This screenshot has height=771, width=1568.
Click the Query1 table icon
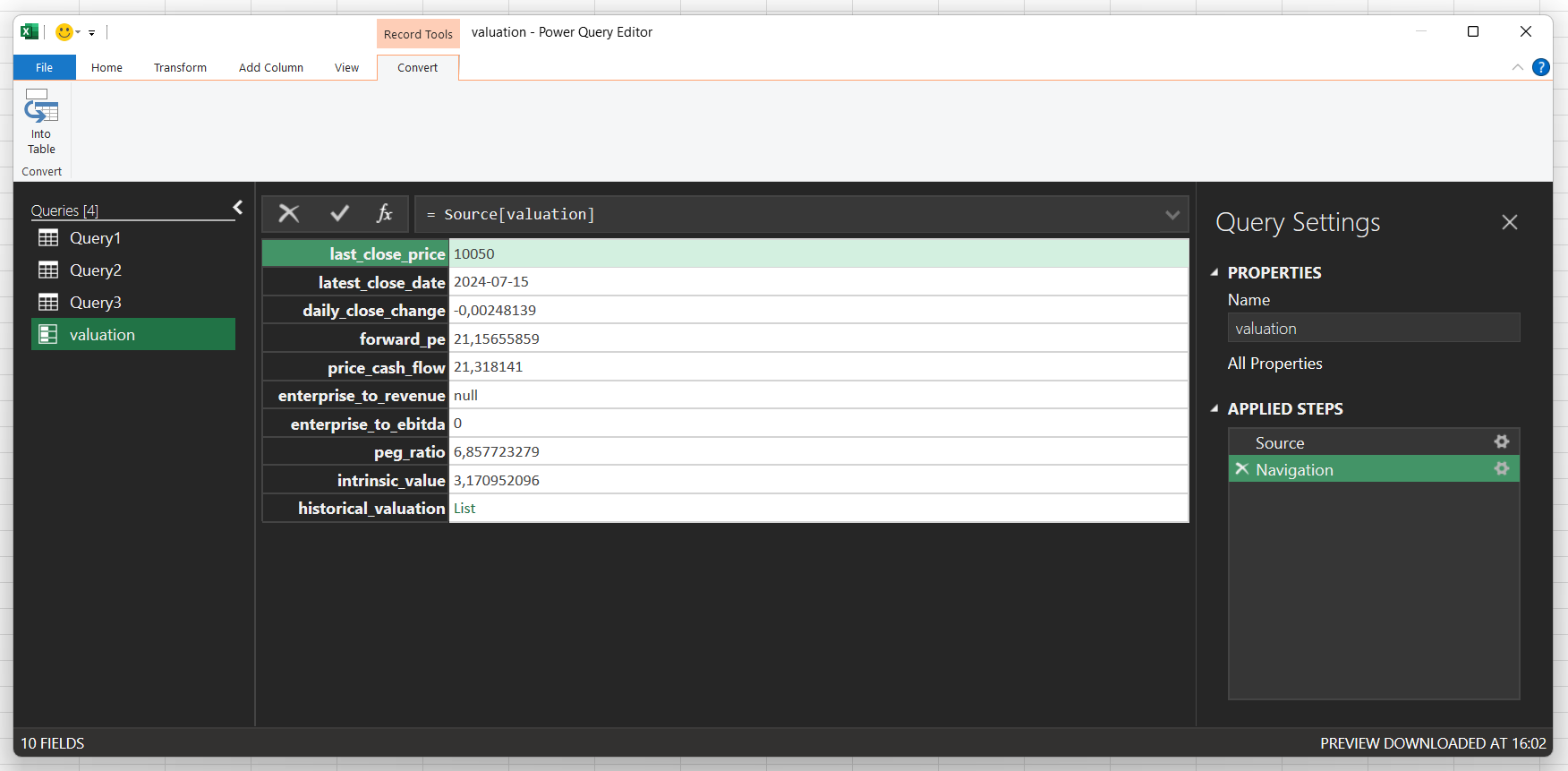pos(48,238)
